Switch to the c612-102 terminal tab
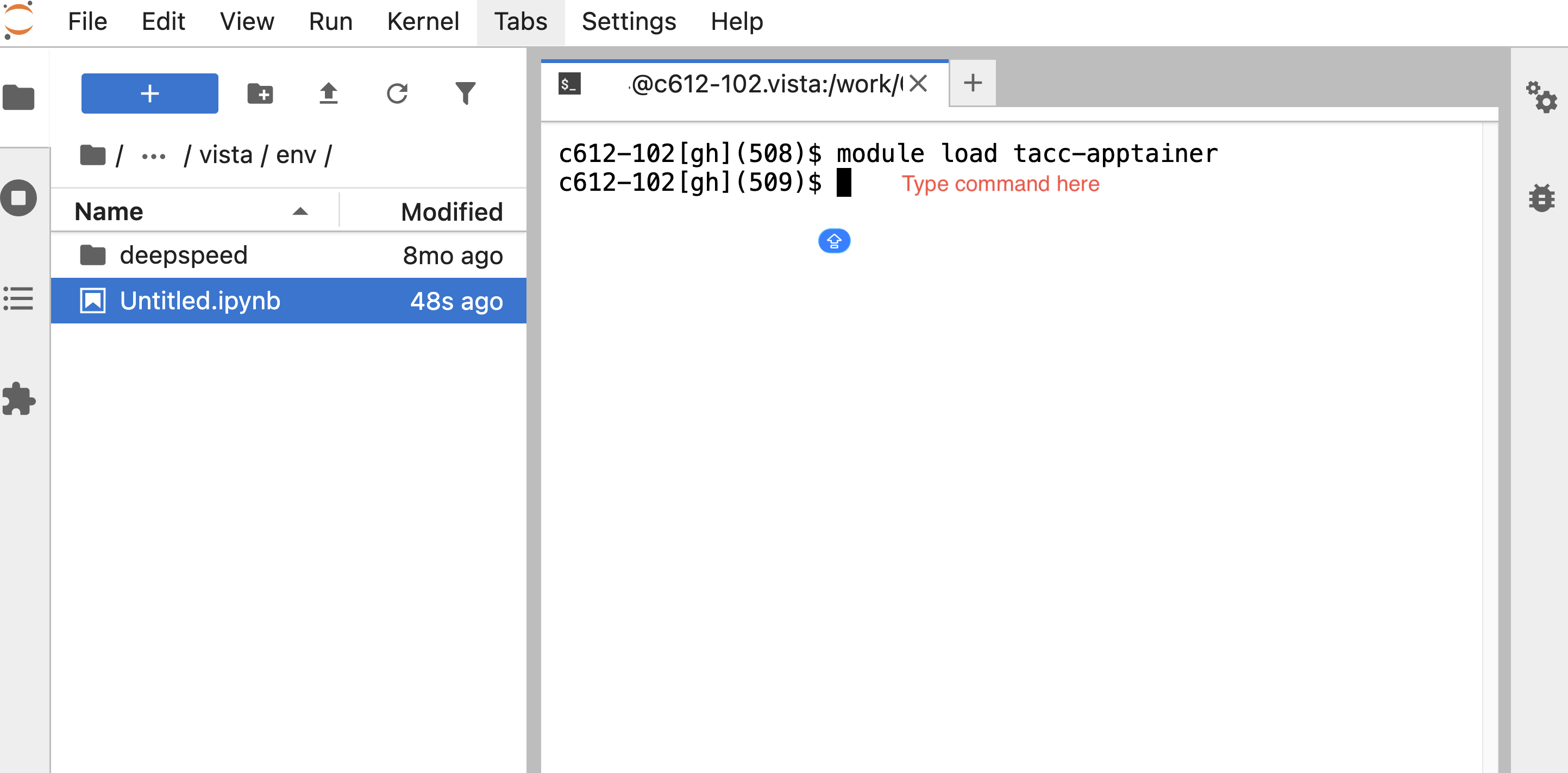Viewport: 1568px width, 773px height. pos(749,84)
